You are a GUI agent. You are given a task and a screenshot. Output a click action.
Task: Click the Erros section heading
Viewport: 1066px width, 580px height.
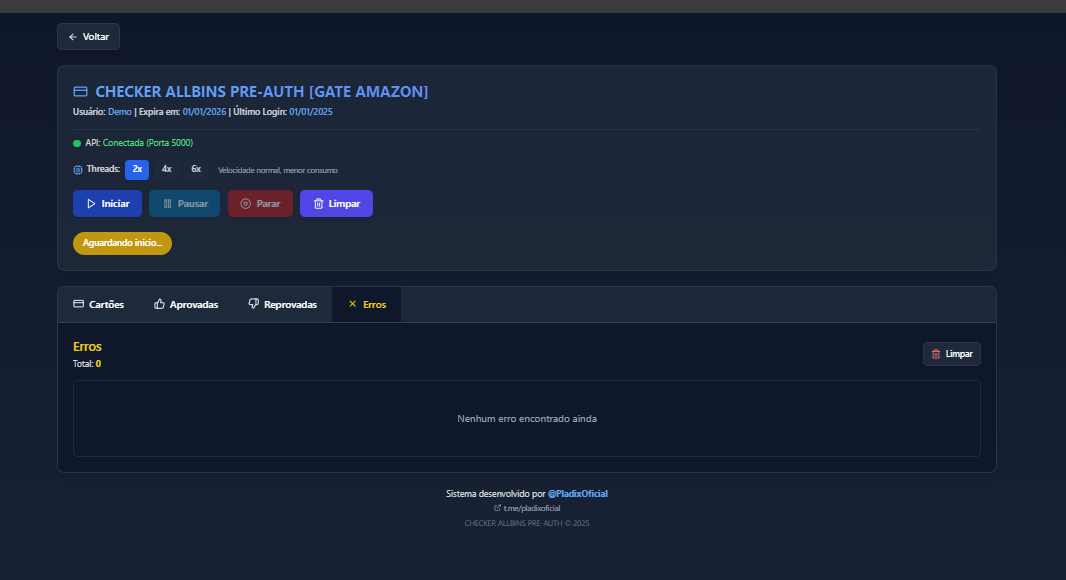pyautogui.click(x=87, y=347)
